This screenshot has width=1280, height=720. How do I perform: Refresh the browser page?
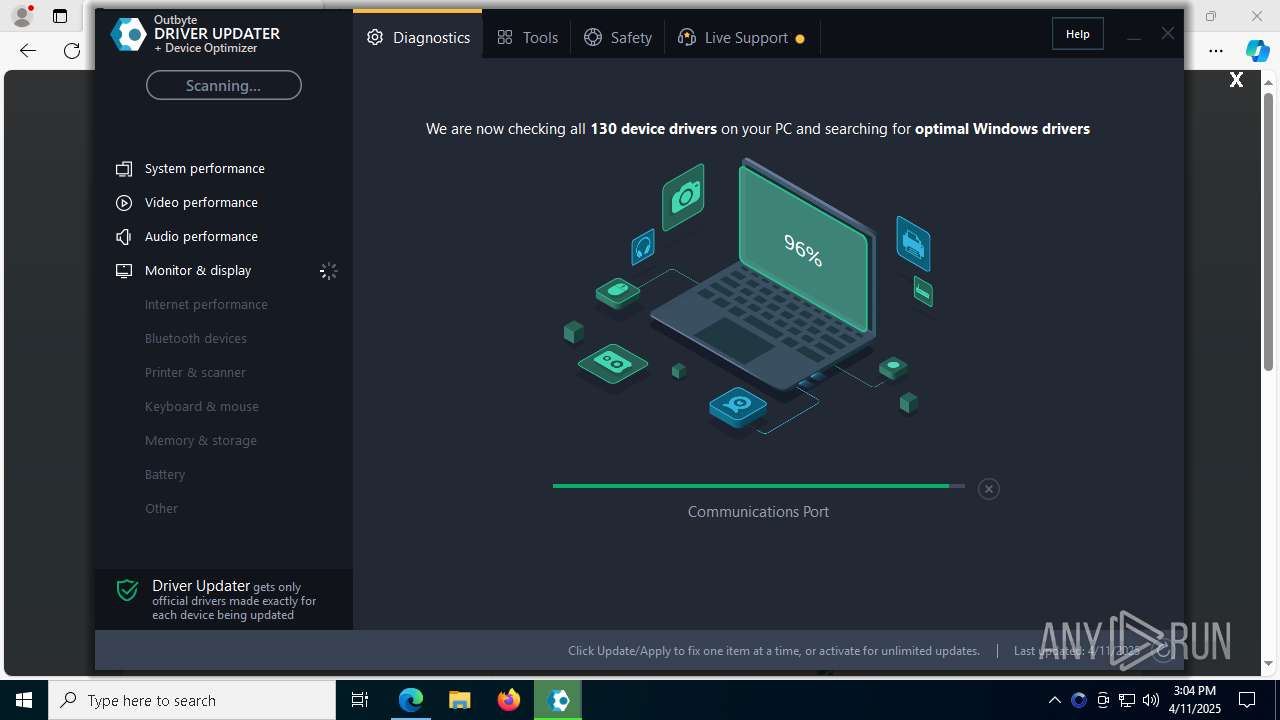72,50
